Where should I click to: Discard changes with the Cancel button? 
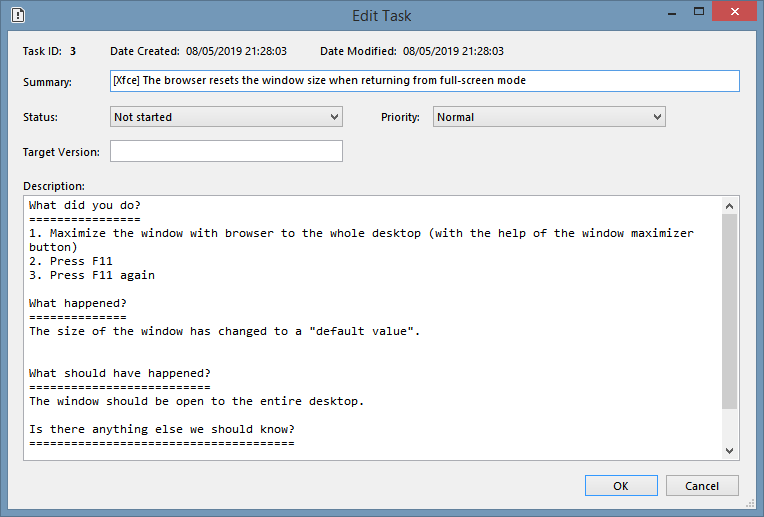tap(702, 486)
